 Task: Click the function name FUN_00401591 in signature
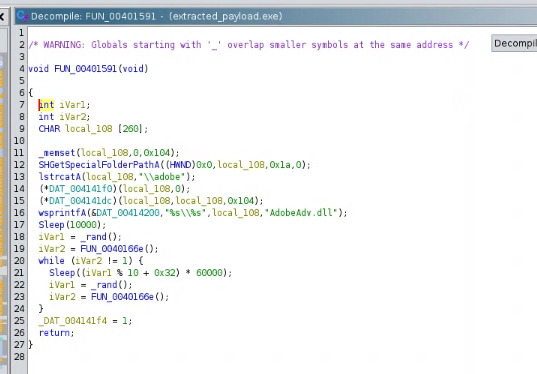point(86,68)
